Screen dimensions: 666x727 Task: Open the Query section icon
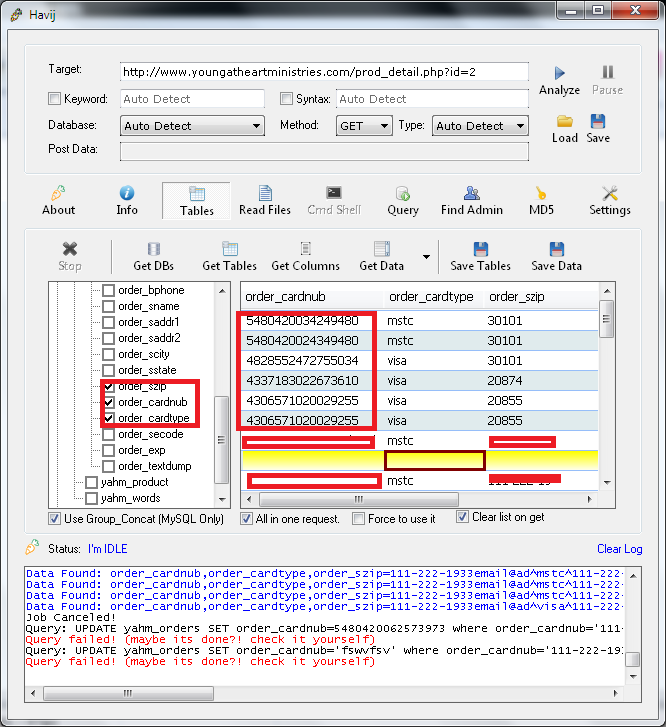pyautogui.click(x=403, y=193)
